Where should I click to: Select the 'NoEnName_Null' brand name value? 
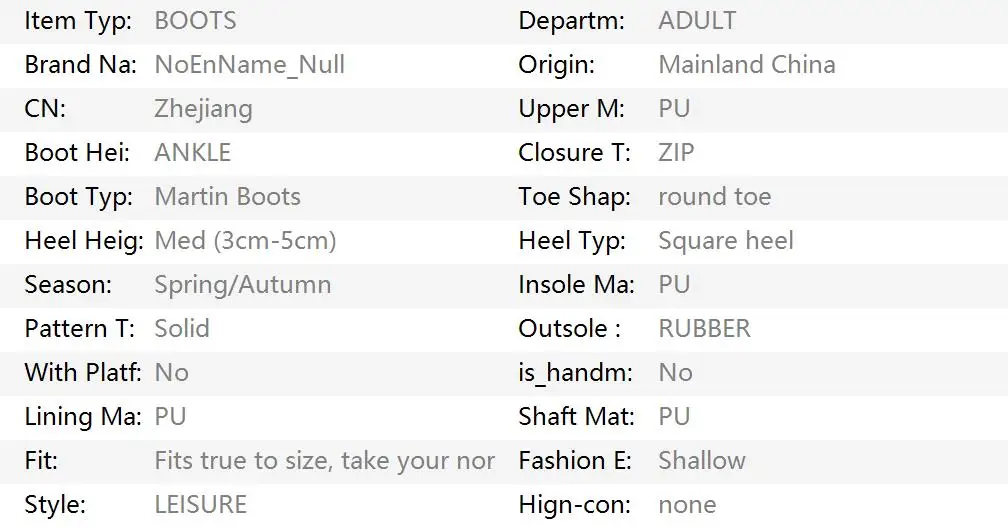[x=249, y=65]
